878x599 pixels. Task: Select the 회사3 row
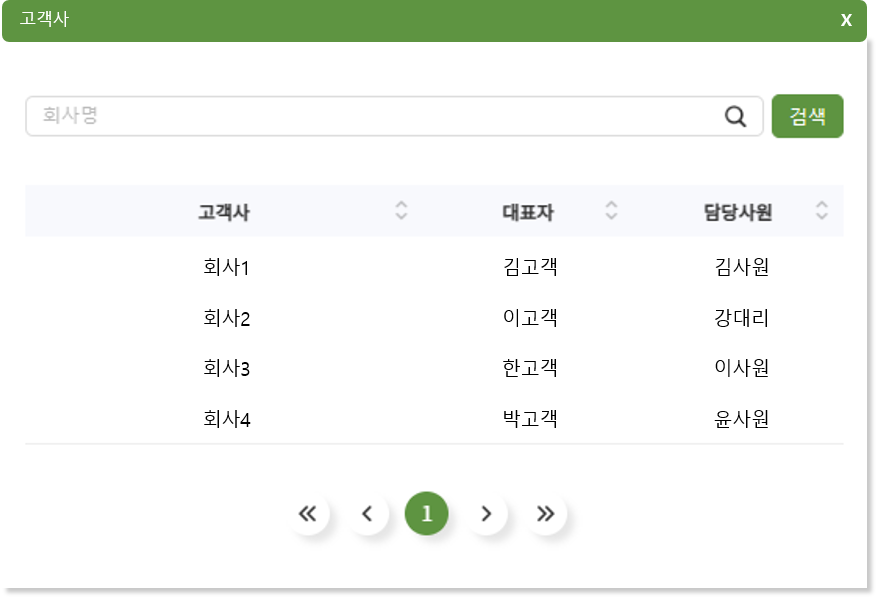pyautogui.click(x=434, y=368)
